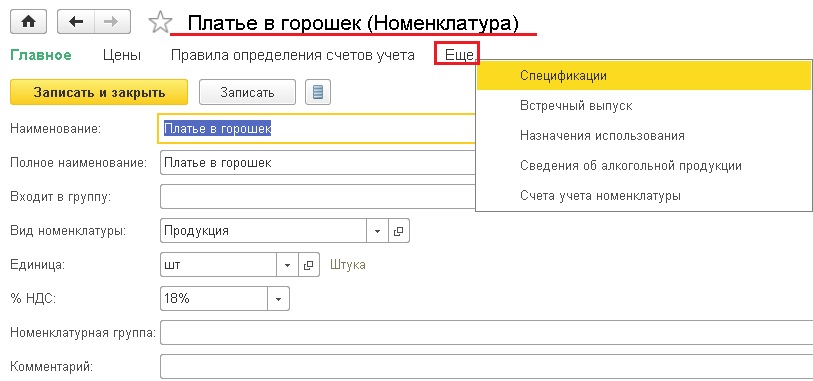Viewport: 813px width, 381px height.
Task: Click the title Платье в горошек (Номенклатура)
Action: [353, 23]
